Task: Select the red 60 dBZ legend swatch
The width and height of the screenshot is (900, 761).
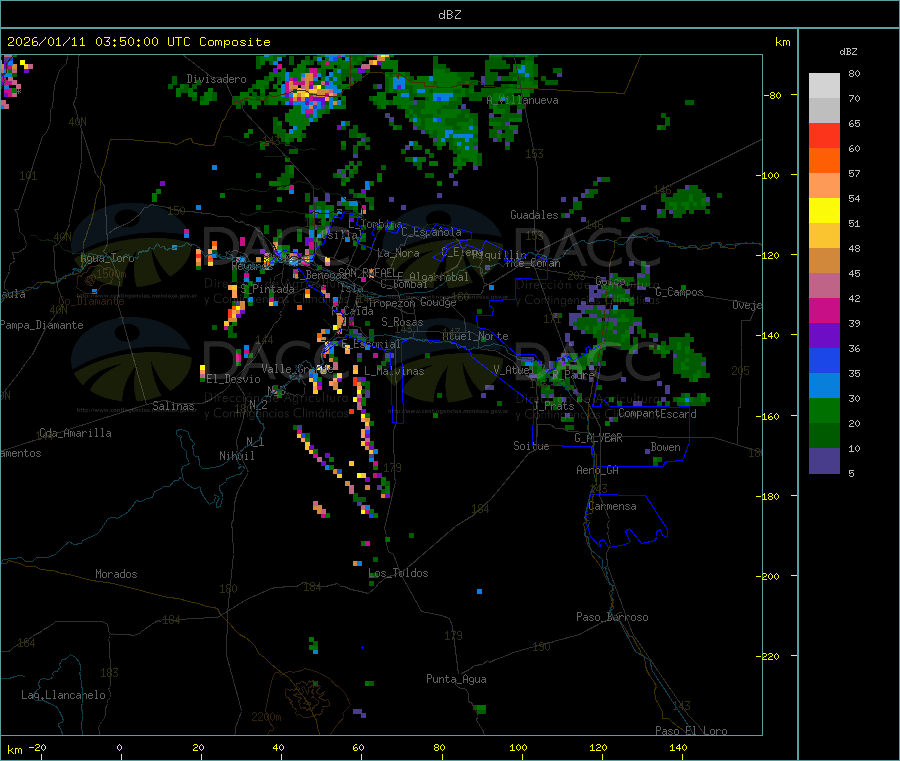Action: 824,135
